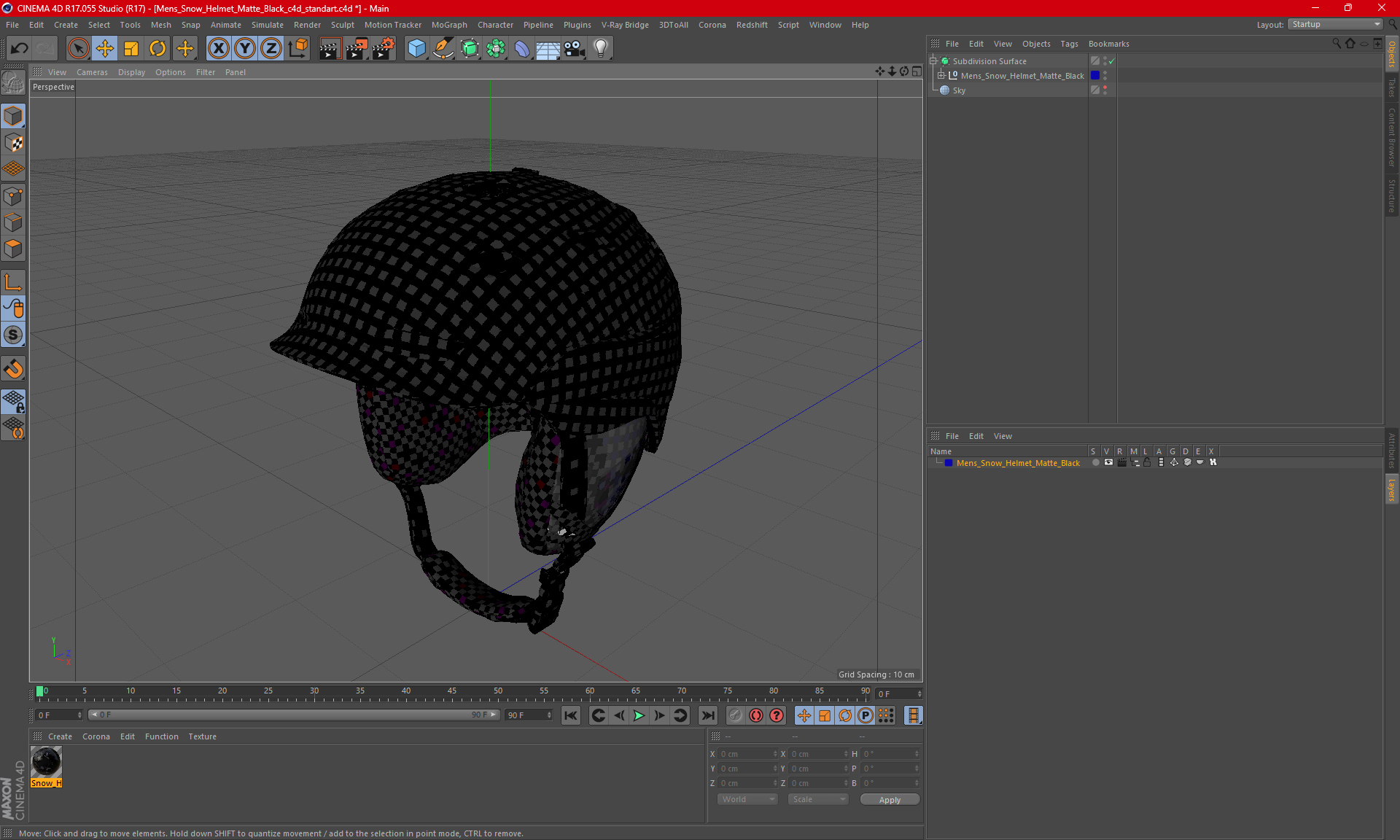The width and height of the screenshot is (1400, 840).
Task: Go to end of animation
Action: click(707, 715)
